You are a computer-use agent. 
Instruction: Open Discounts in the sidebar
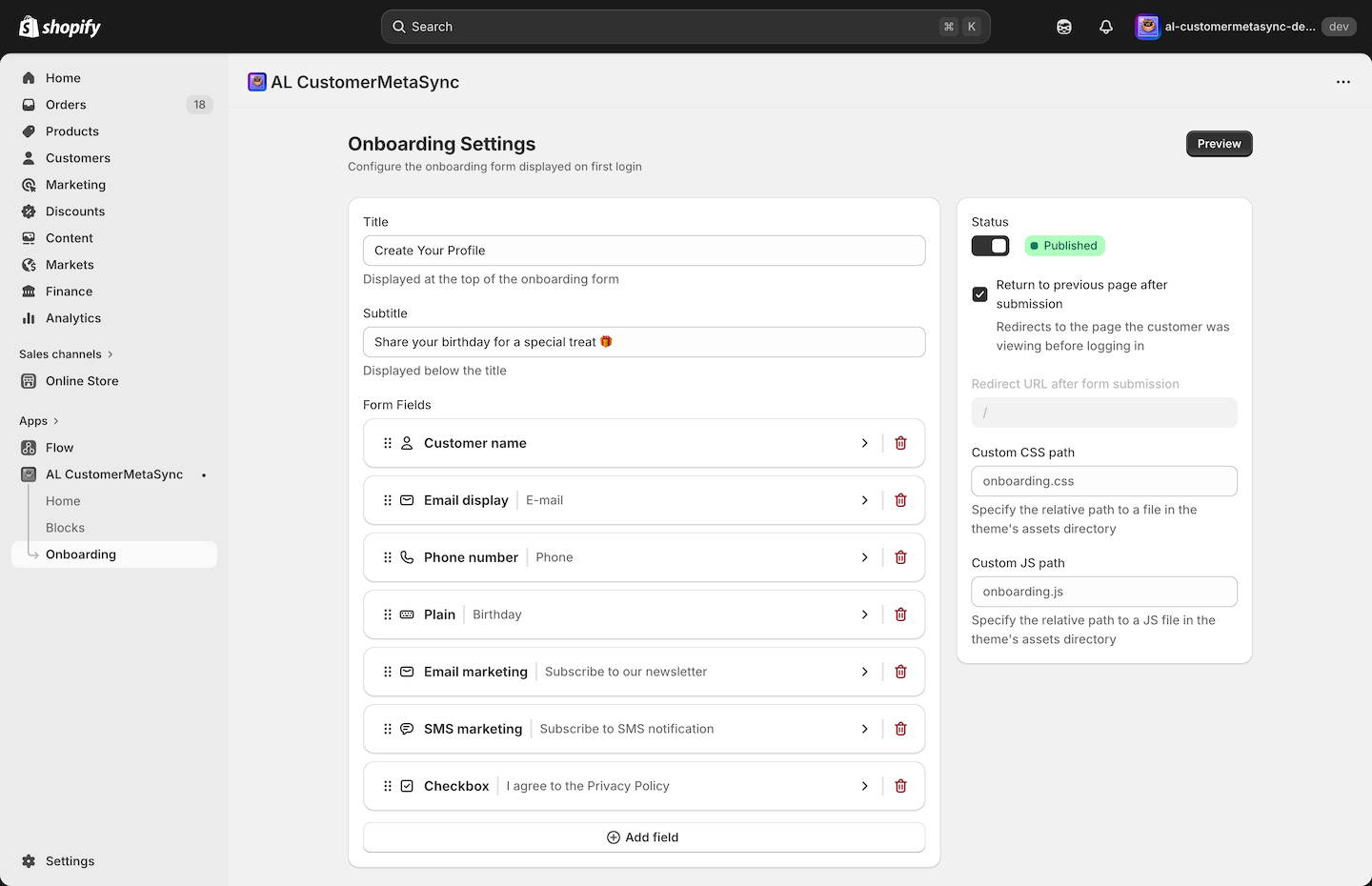[114, 211]
